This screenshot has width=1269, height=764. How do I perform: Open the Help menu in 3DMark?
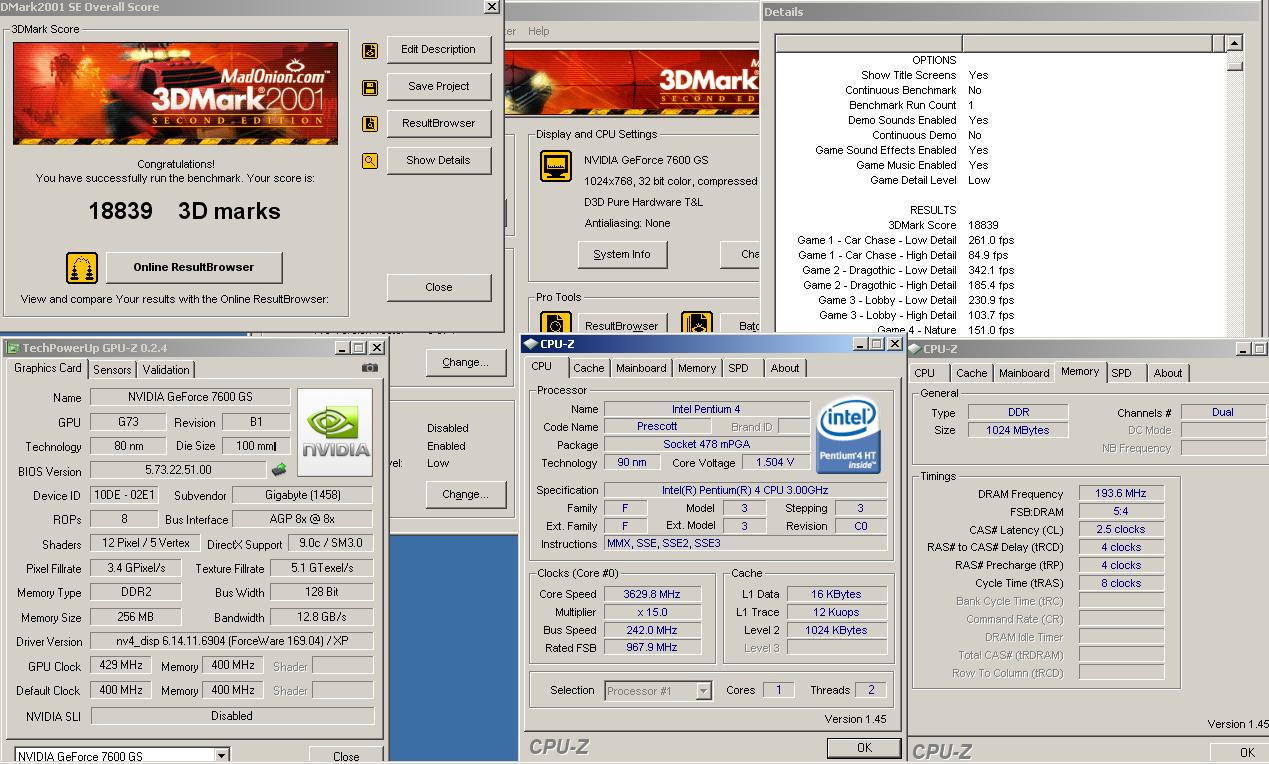click(x=538, y=31)
